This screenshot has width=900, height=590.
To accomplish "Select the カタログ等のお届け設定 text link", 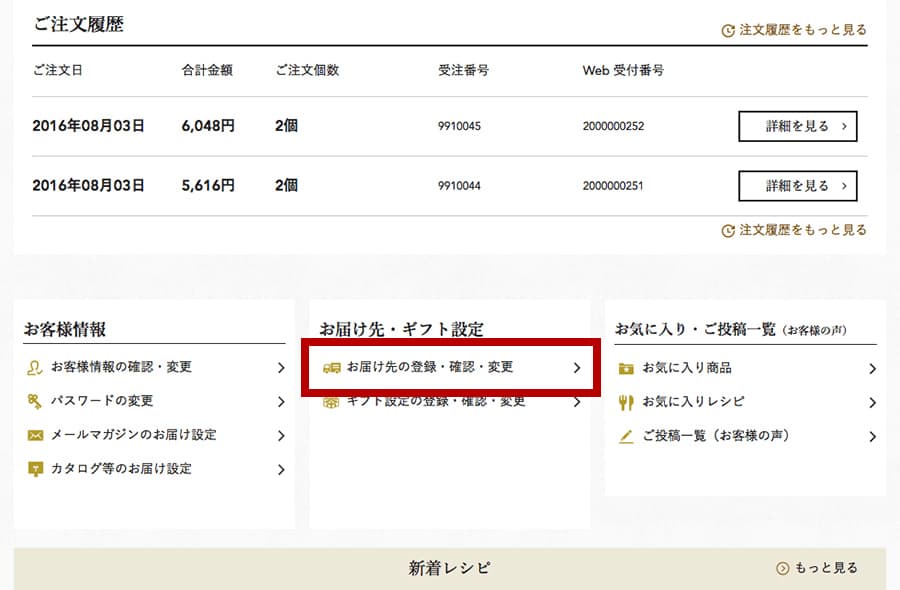I will (121, 469).
